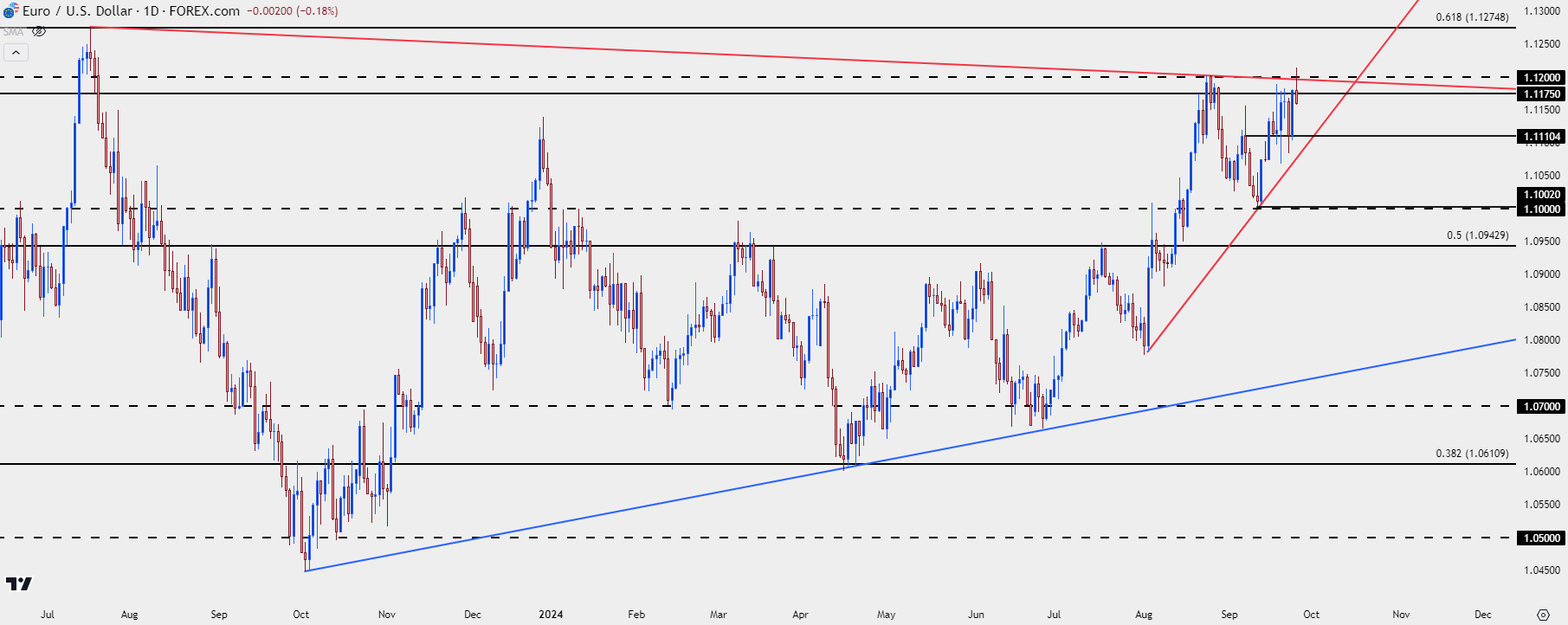Viewport: 1568px width, 625px height.
Task: Click the 2024 year label on time axis
Action: 551,615
